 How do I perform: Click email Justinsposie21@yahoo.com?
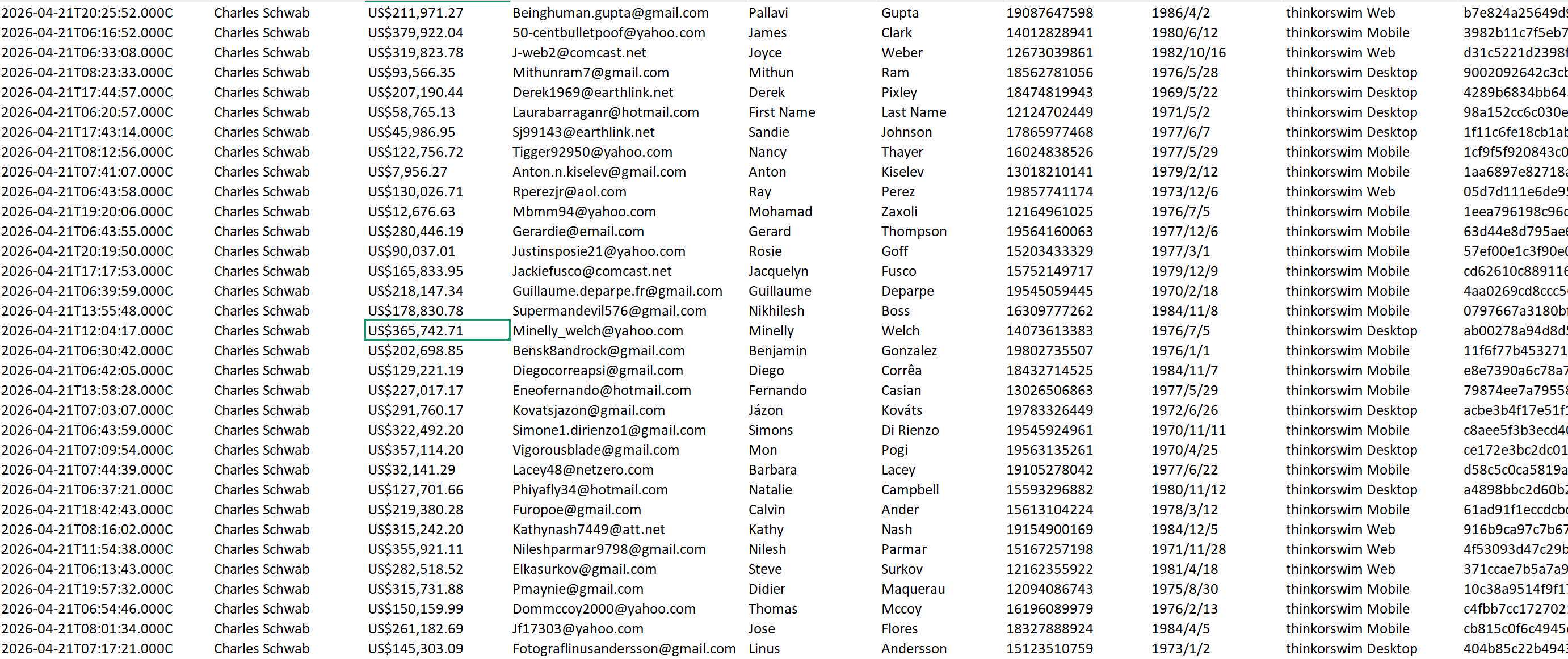pyautogui.click(x=599, y=251)
